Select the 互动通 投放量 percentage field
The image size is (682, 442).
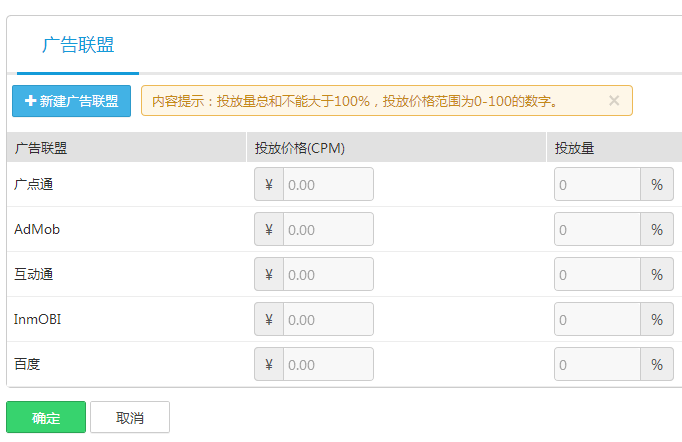pos(597,275)
